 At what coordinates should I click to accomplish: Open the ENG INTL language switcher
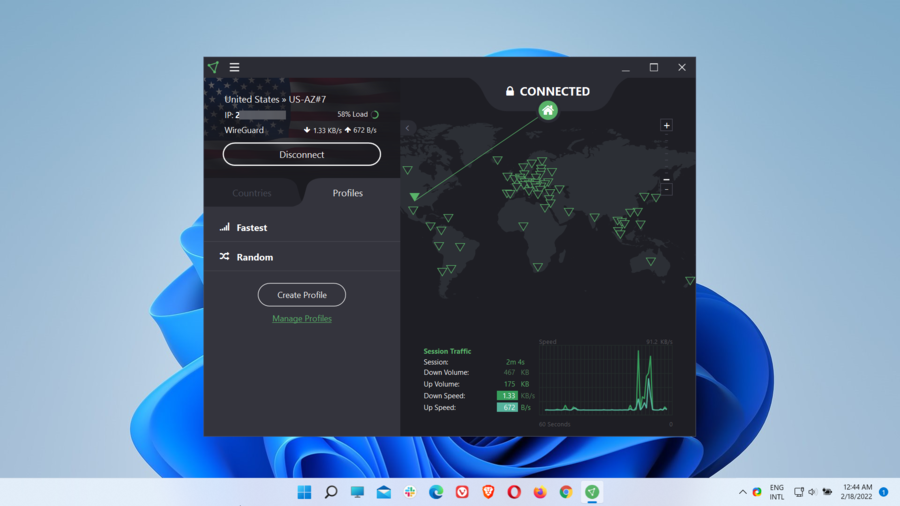click(x=777, y=492)
